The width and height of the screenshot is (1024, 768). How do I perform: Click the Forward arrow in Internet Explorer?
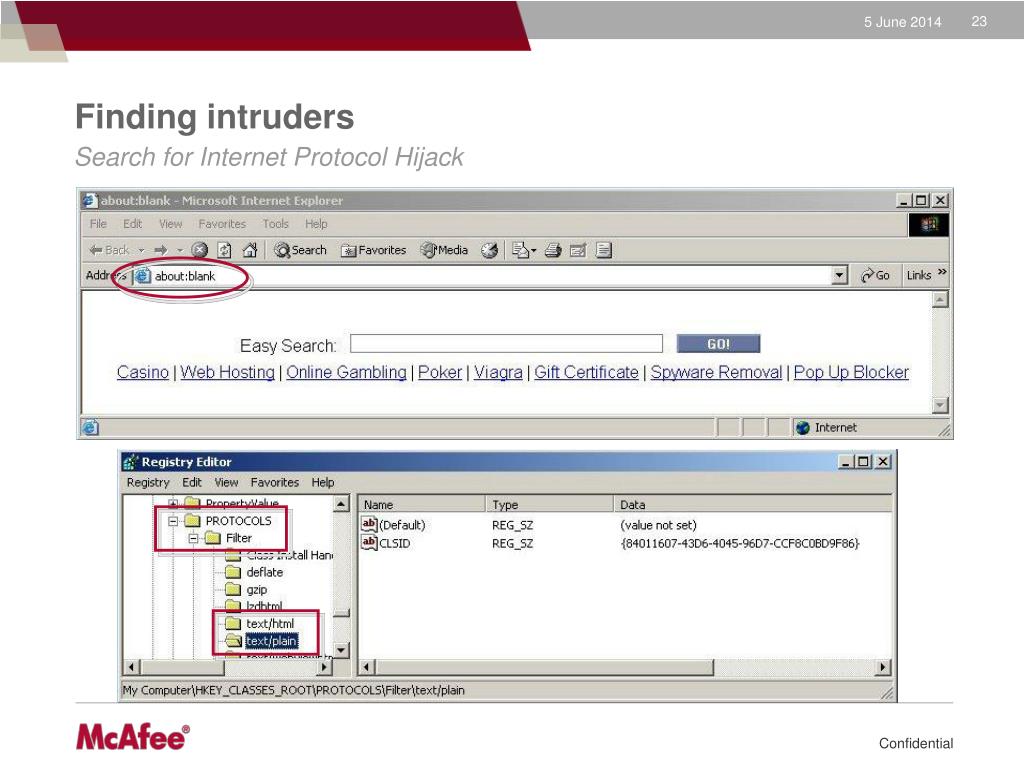(161, 250)
